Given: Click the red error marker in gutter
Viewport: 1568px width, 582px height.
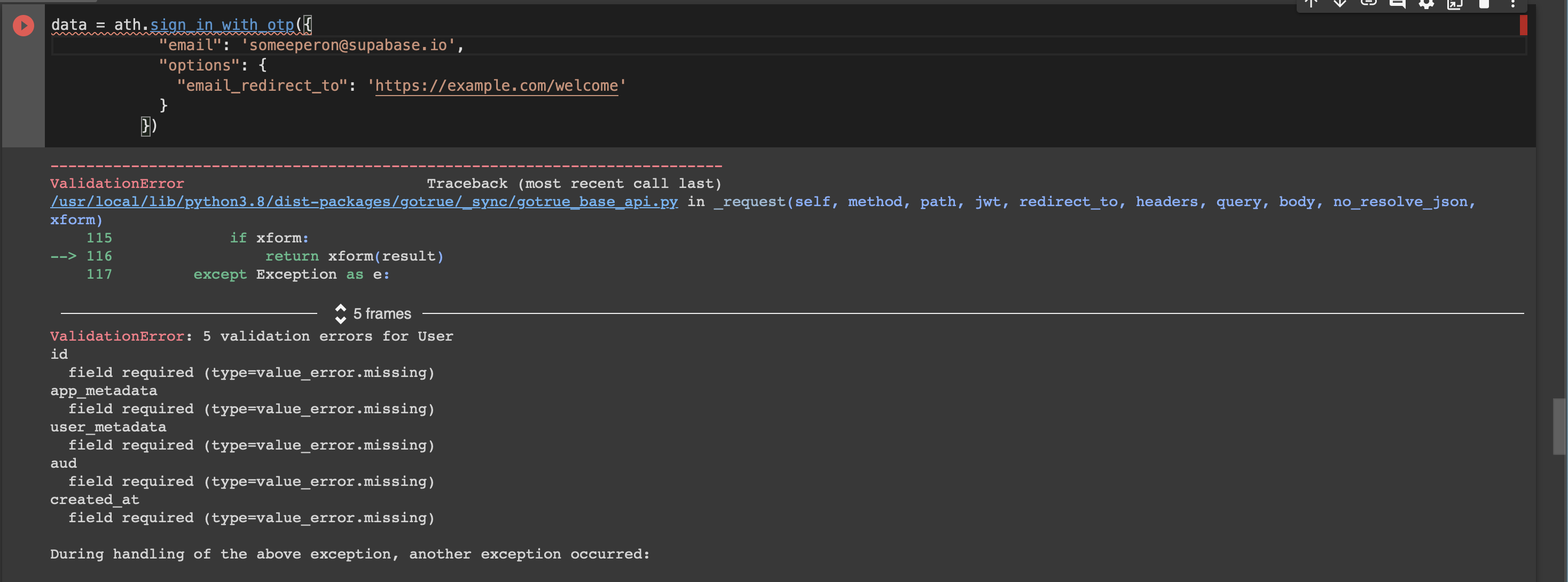Looking at the screenshot, I should click(1523, 25).
